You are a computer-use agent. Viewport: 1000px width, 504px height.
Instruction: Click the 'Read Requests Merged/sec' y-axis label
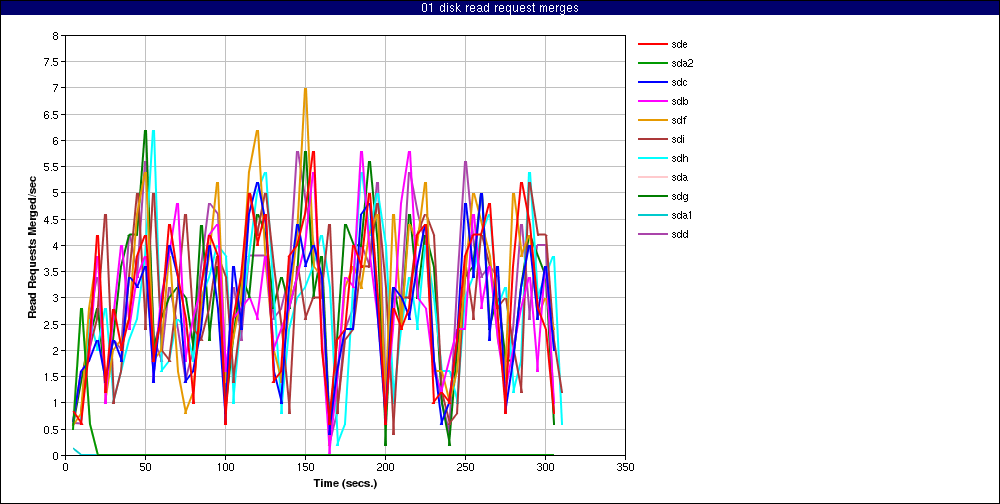pyautogui.click(x=32, y=246)
